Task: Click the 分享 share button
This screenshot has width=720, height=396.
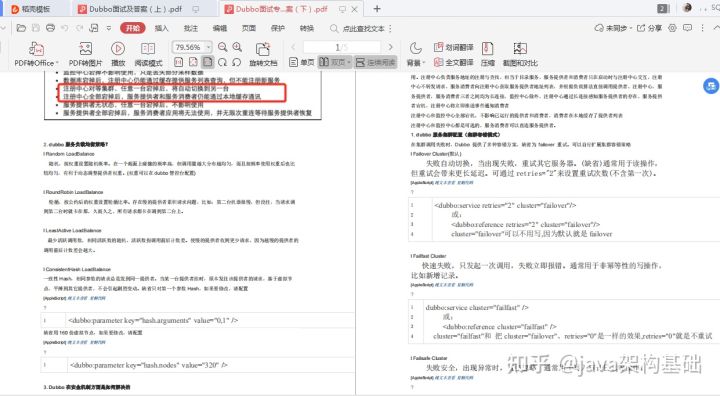Action: pos(649,28)
